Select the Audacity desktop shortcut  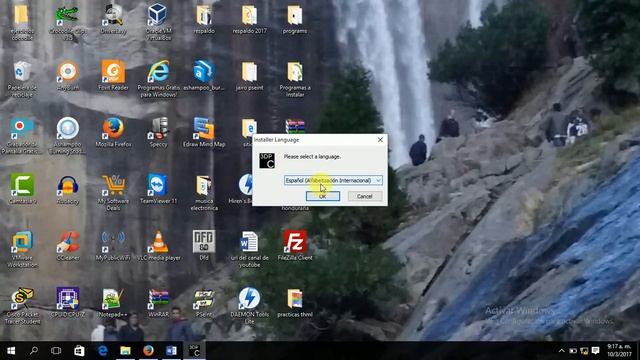(68, 189)
